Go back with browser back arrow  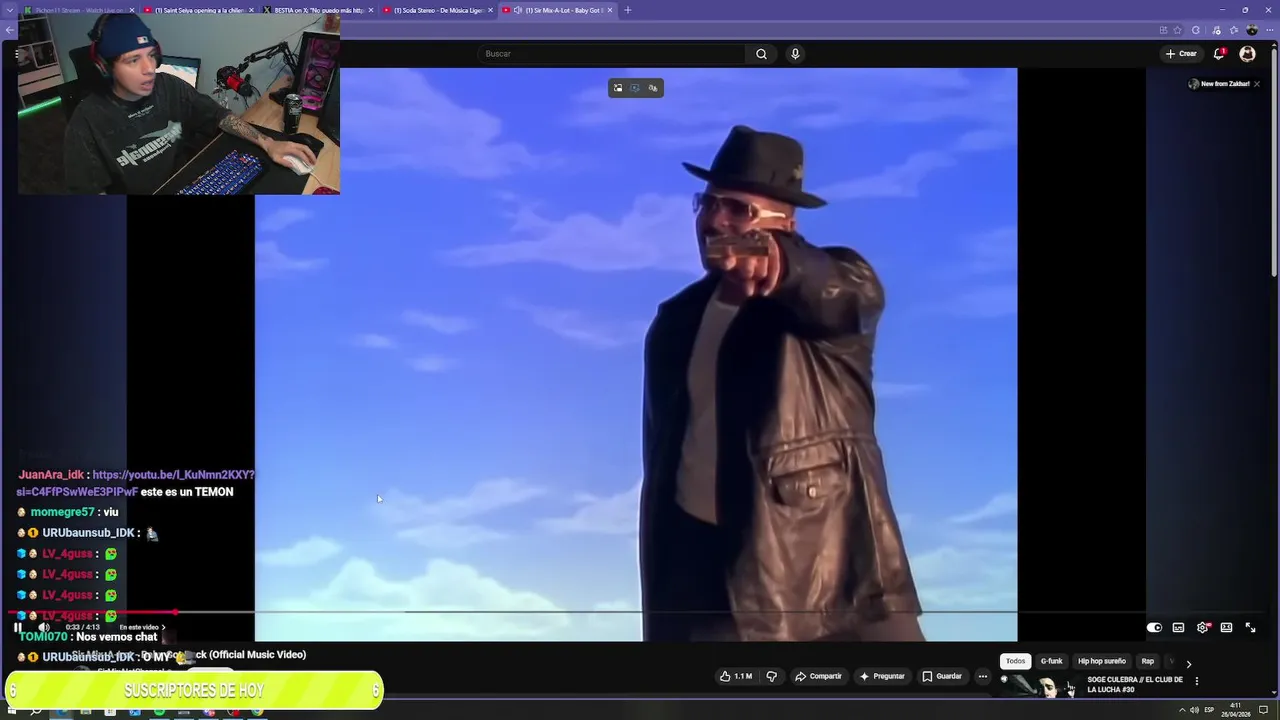[9, 30]
